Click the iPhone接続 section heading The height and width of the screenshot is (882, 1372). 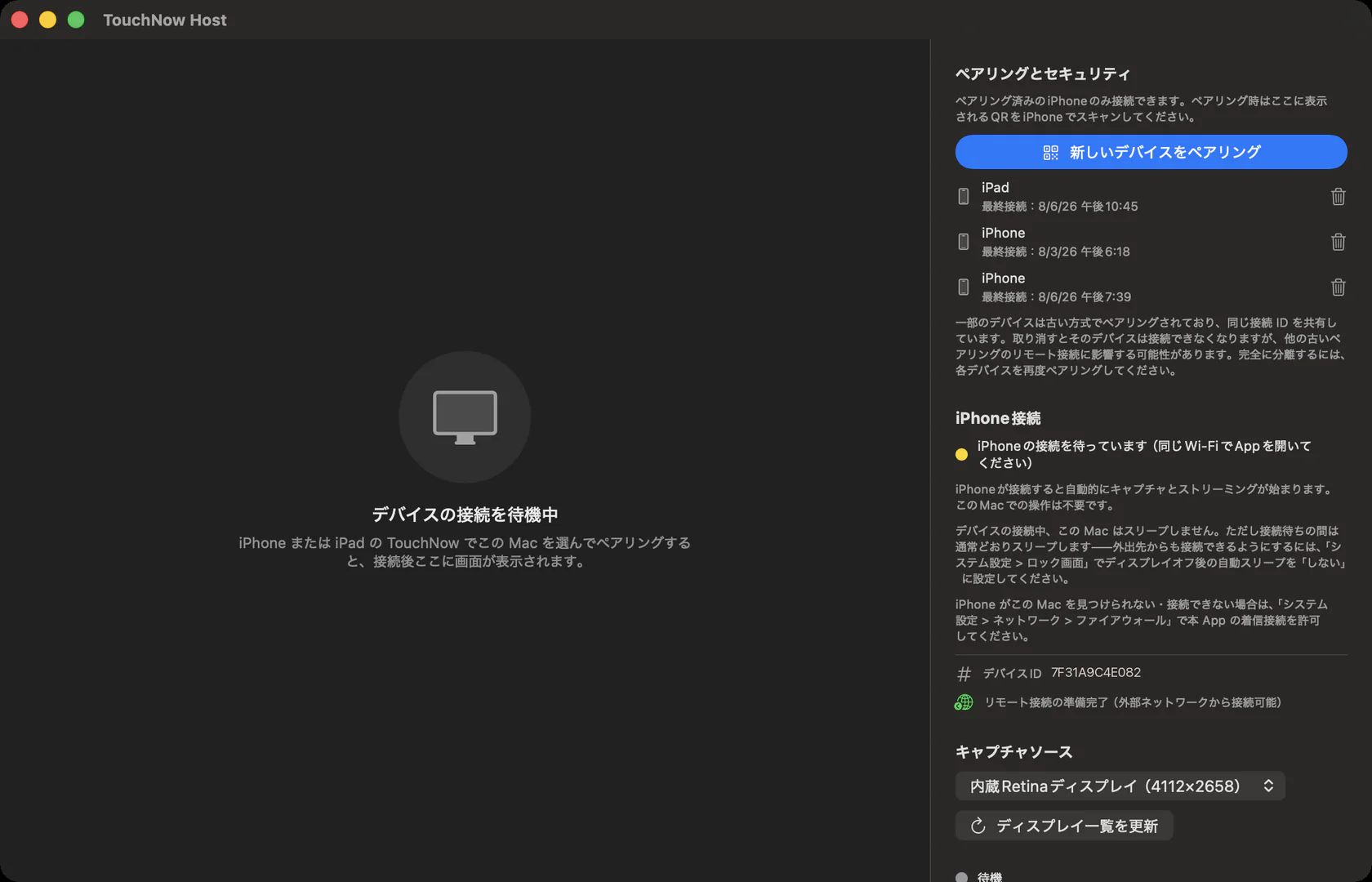point(998,418)
